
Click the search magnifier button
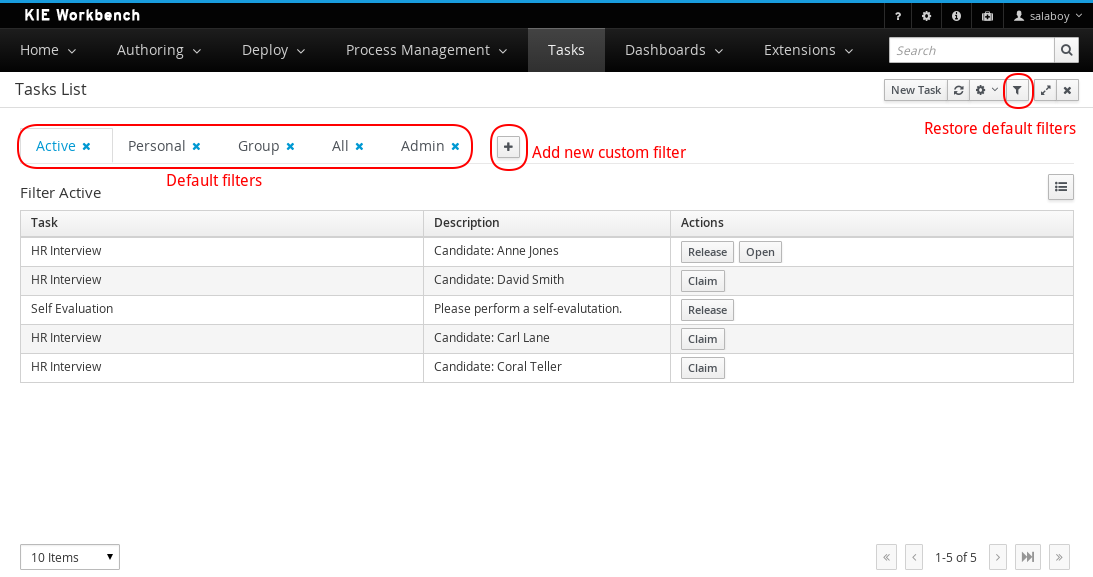1066,50
